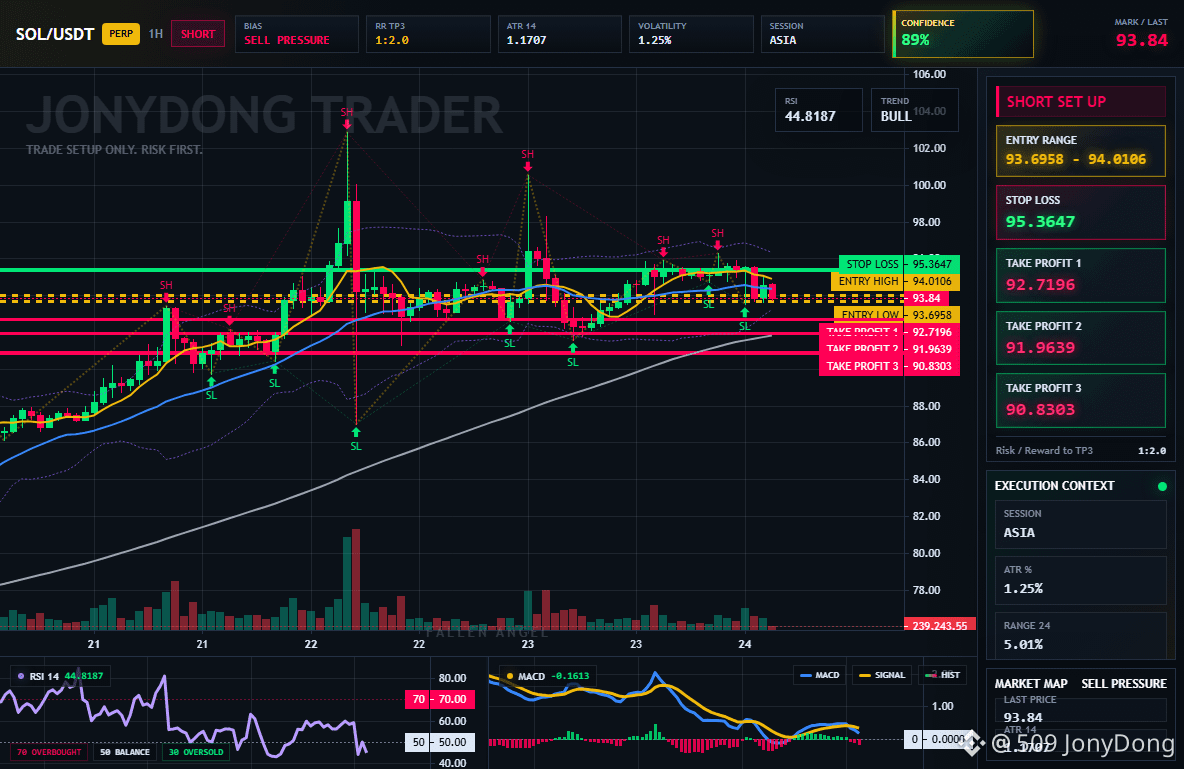The width and height of the screenshot is (1184, 769).
Task: Click the Entry Range 93.6958 - 94.0106 box
Action: click(1081, 151)
